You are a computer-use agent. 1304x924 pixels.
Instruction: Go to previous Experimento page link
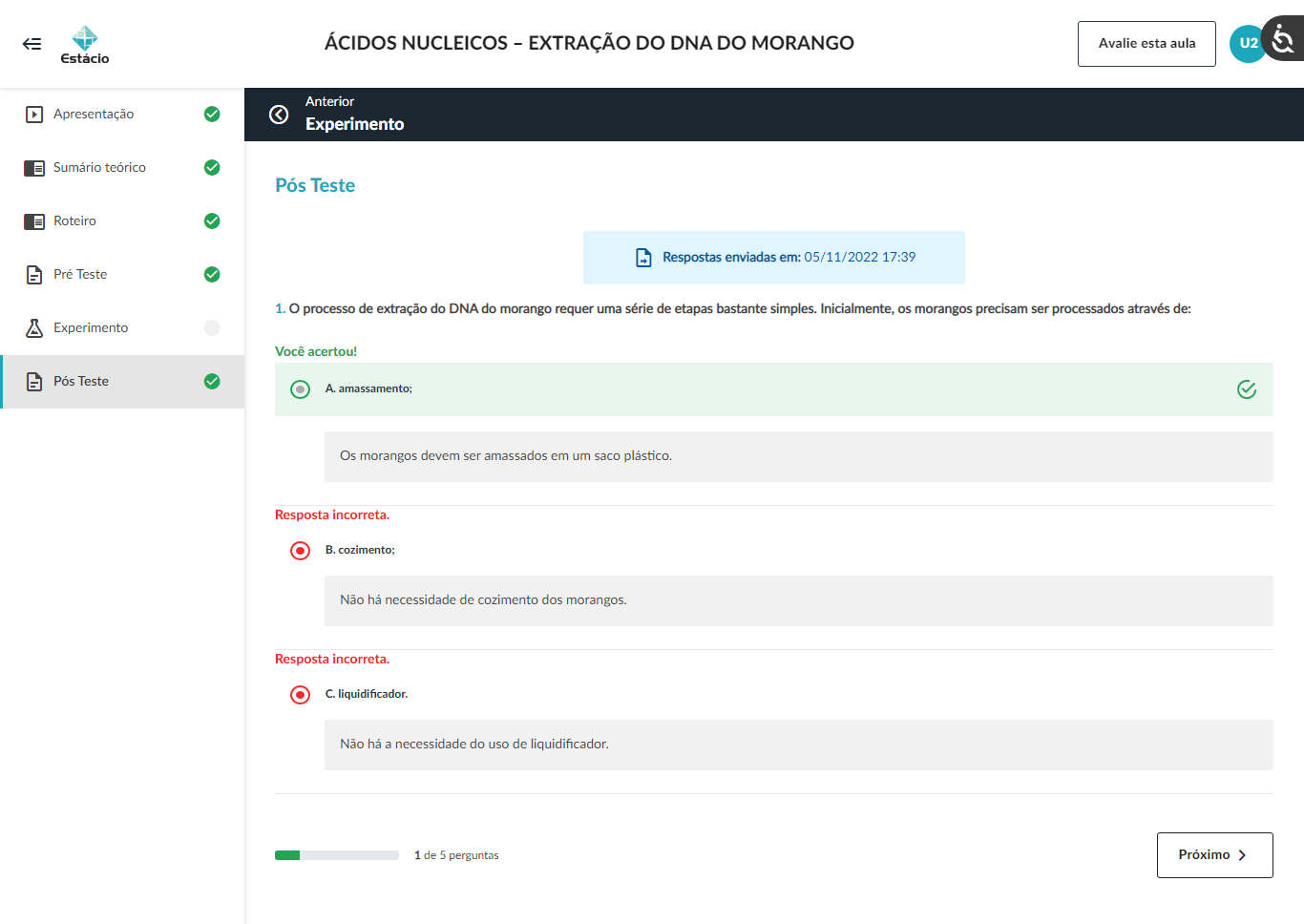click(354, 114)
